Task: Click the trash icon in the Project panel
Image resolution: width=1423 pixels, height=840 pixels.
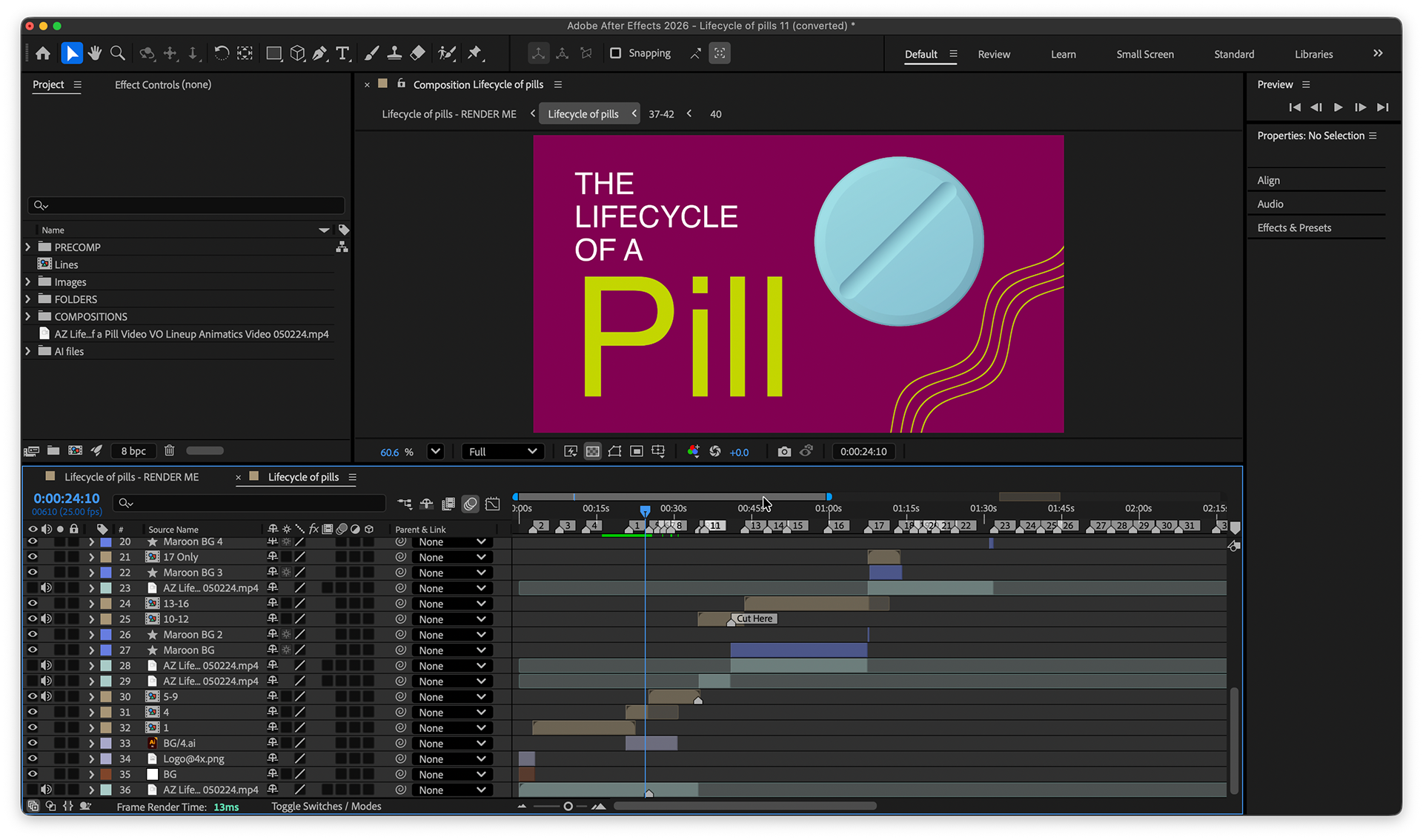Action: pyautogui.click(x=169, y=450)
